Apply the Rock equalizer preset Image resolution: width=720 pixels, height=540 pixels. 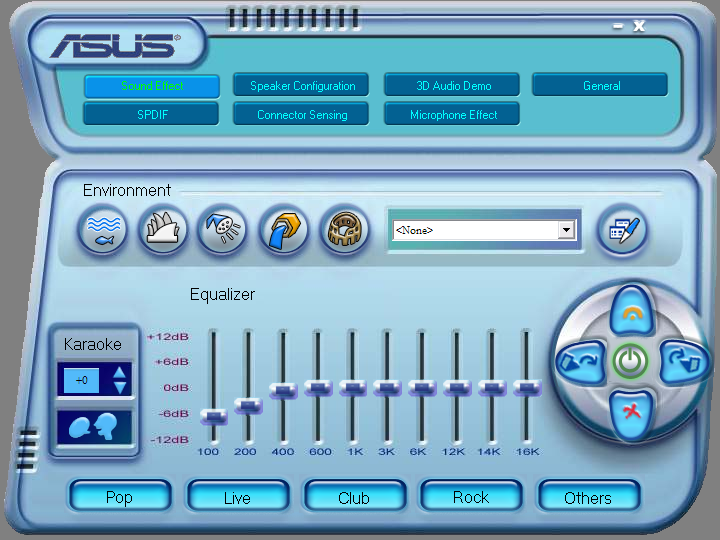(471, 497)
